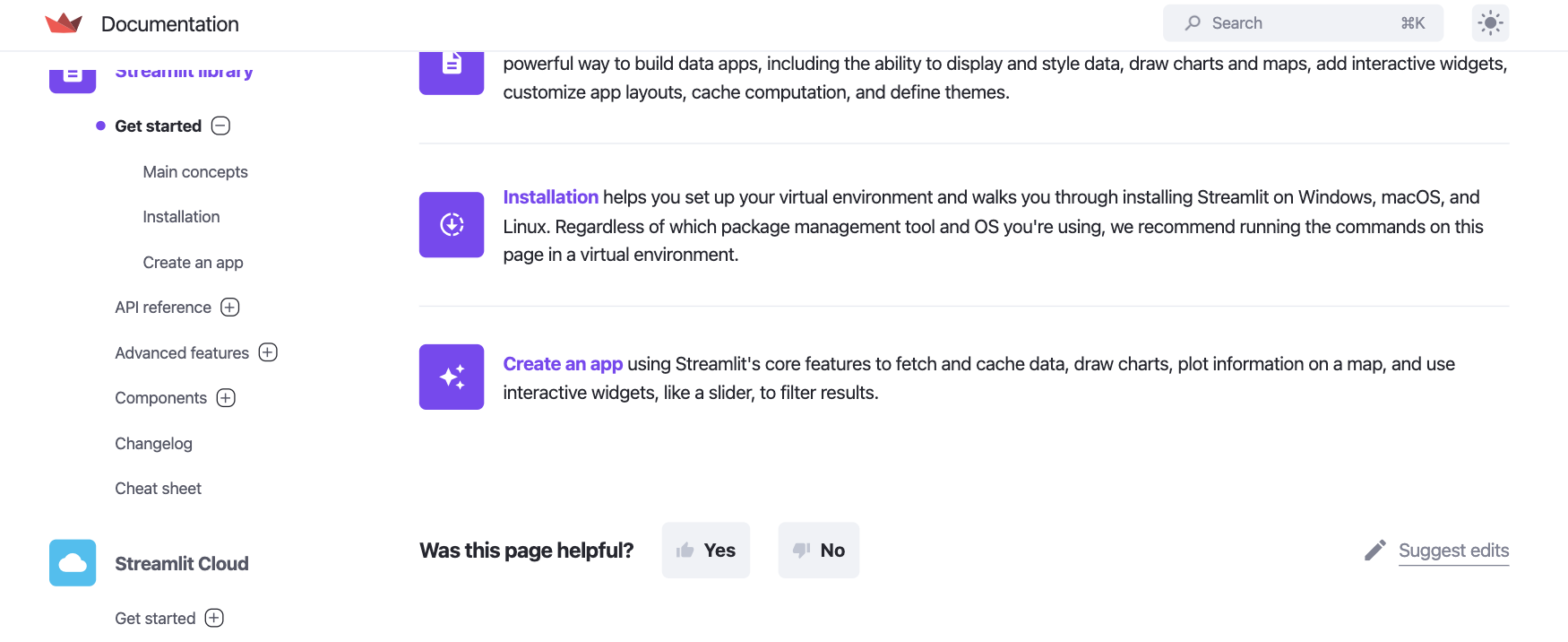The width and height of the screenshot is (1568, 642).
Task: Collapse the Get started sidebar section
Action: coord(221,126)
